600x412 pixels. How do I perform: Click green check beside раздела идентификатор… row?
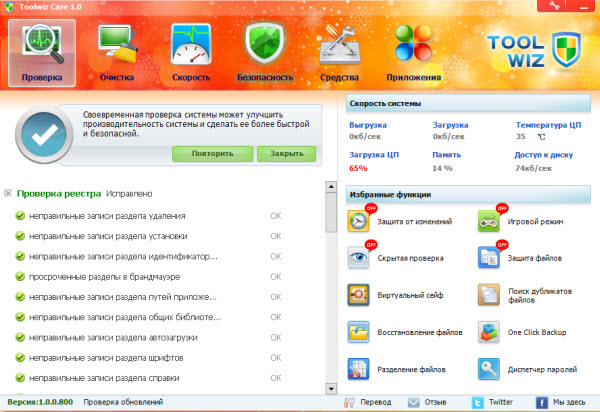coord(20,256)
